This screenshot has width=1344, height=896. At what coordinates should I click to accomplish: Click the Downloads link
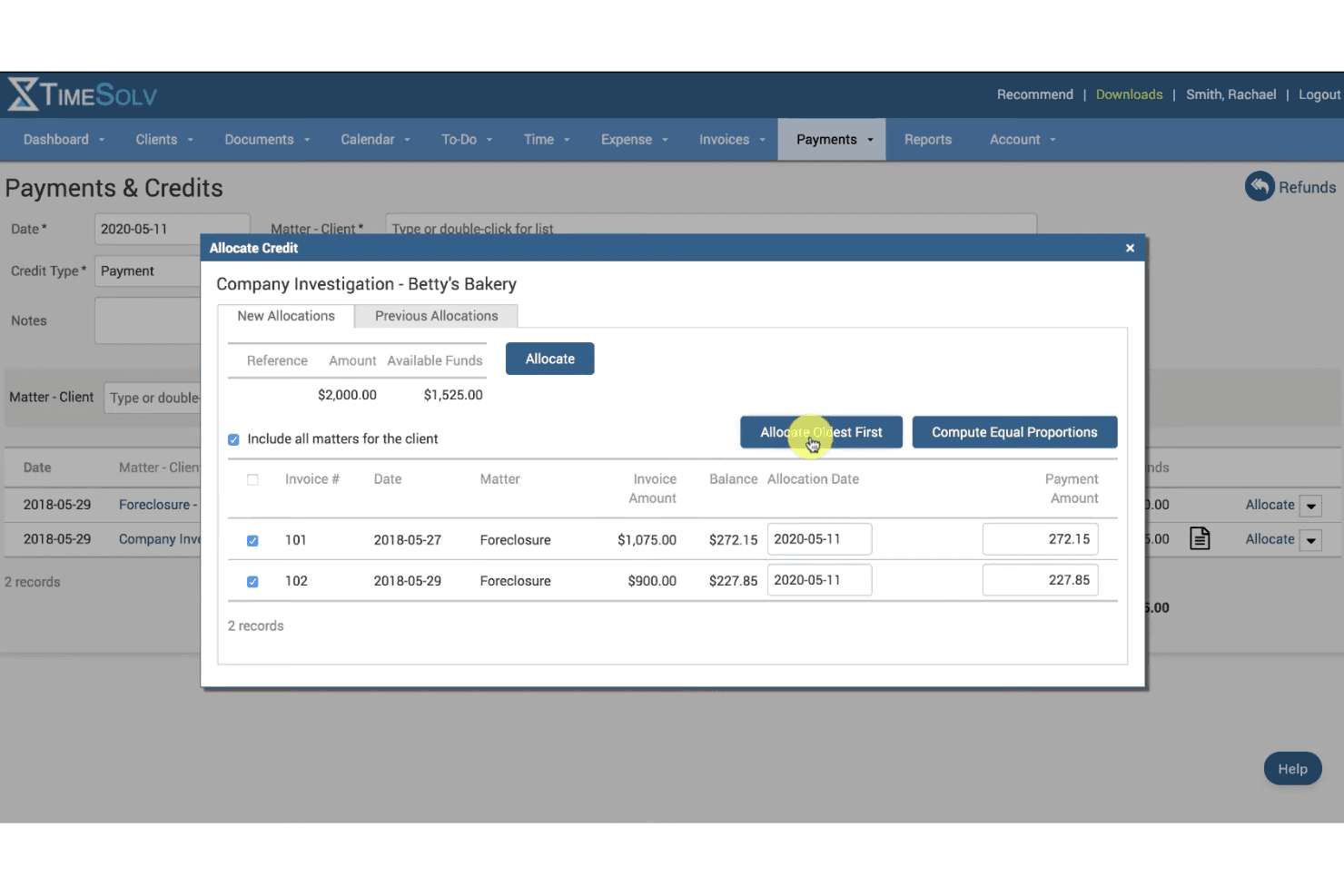coord(1129,94)
